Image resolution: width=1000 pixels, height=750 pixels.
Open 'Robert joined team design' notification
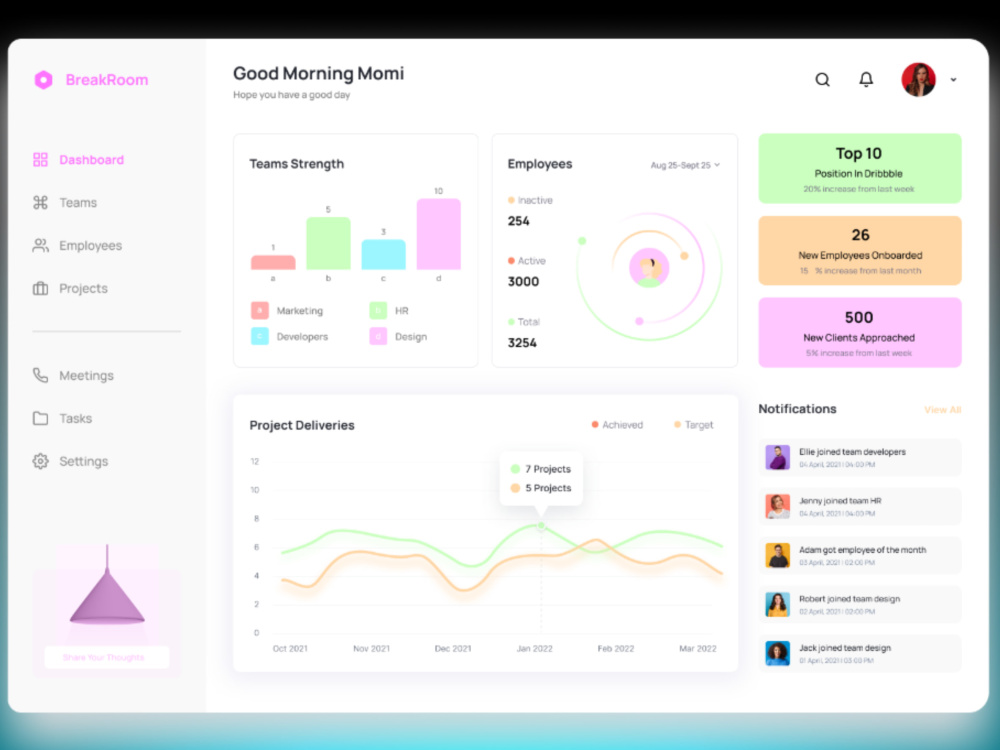[x=860, y=605]
